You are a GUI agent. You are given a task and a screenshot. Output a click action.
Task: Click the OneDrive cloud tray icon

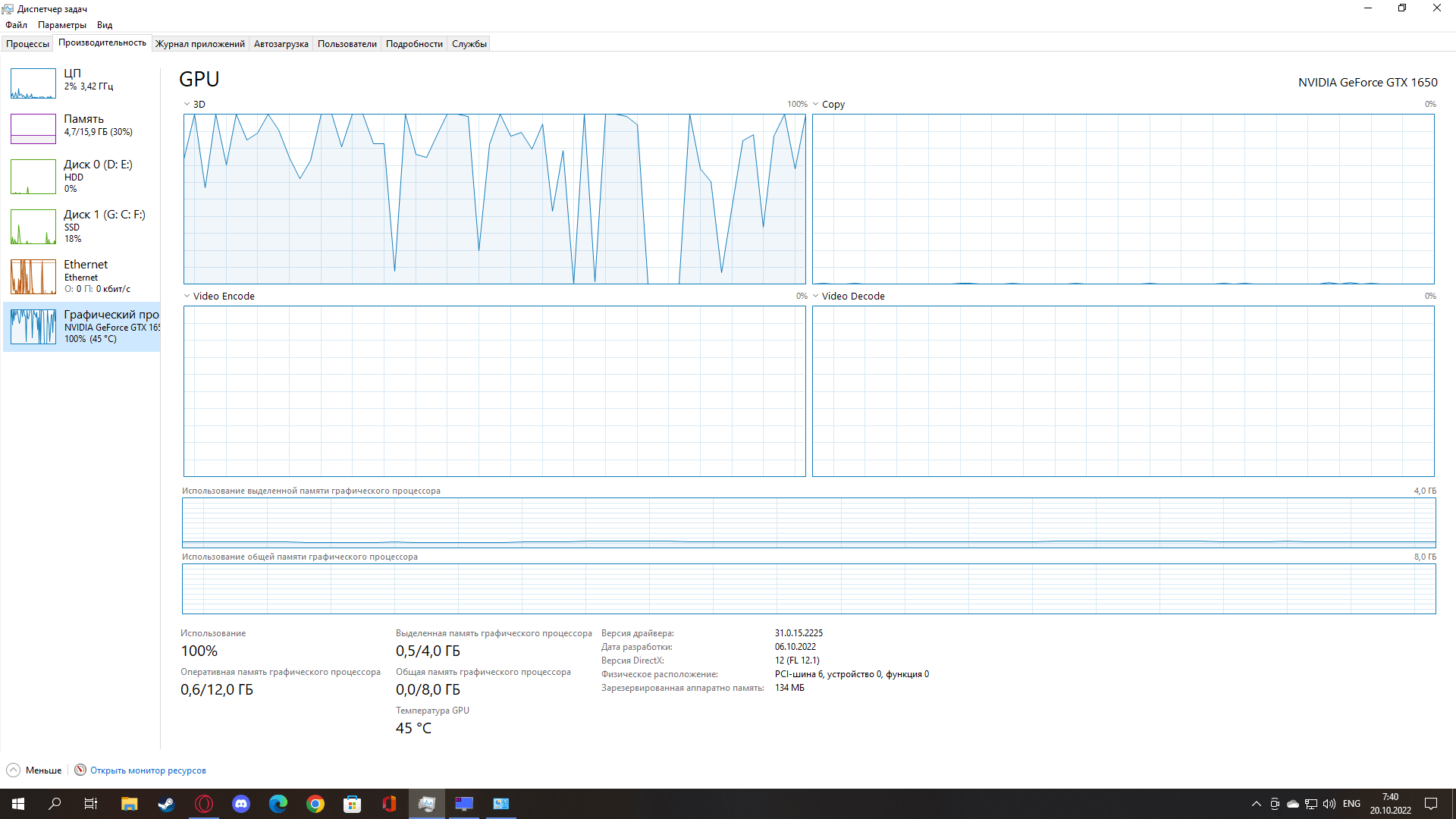click(x=1293, y=804)
